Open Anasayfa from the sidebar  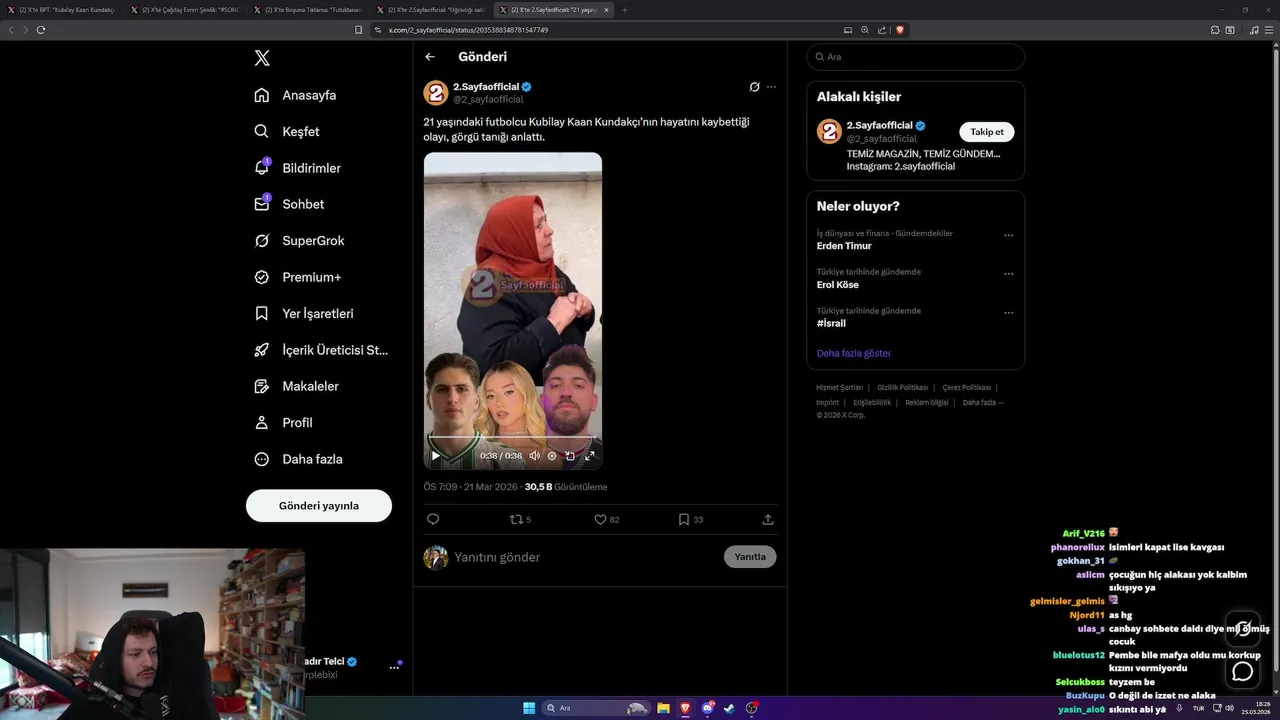pyautogui.click(x=295, y=95)
